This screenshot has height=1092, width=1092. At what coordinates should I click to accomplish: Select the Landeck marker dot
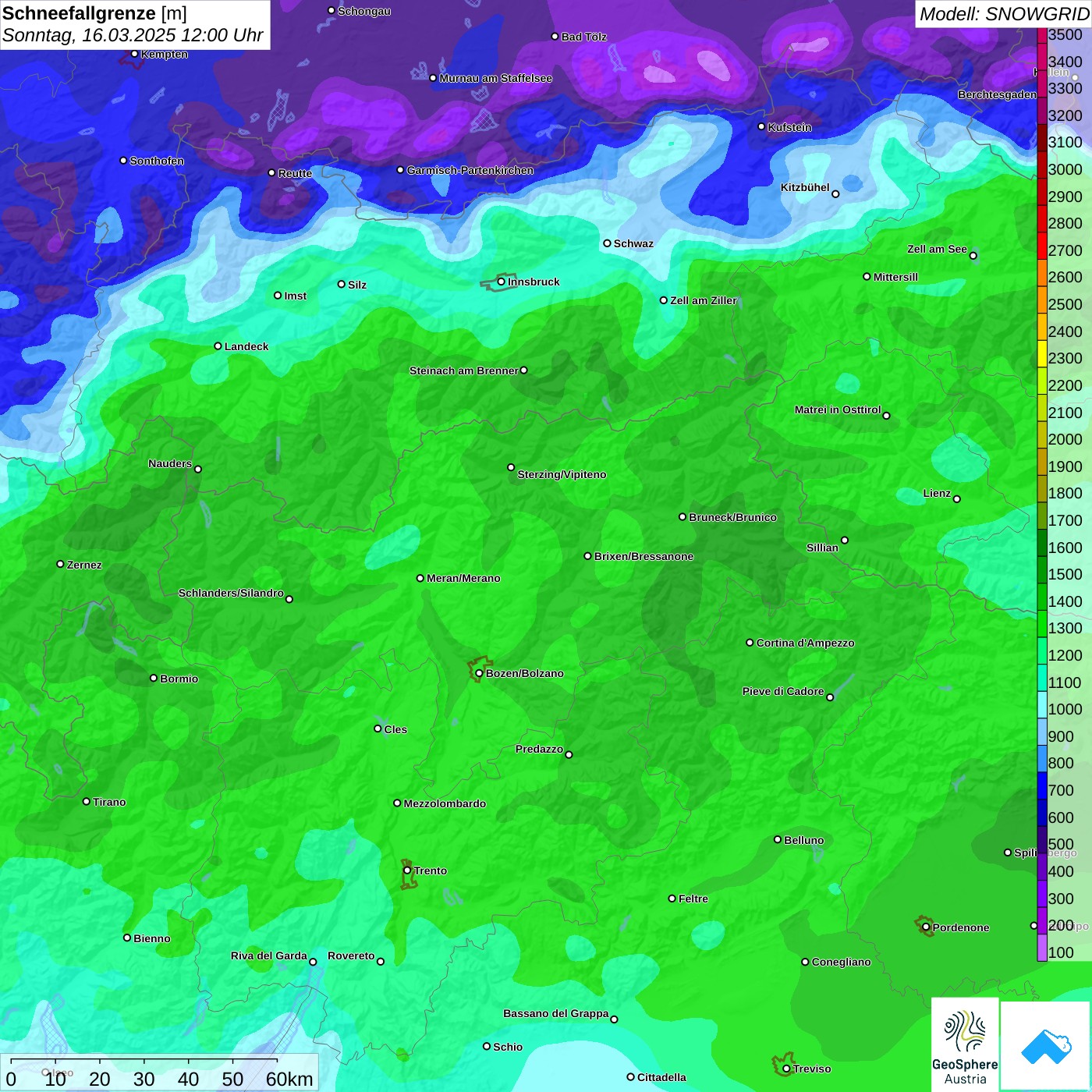tap(218, 346)
